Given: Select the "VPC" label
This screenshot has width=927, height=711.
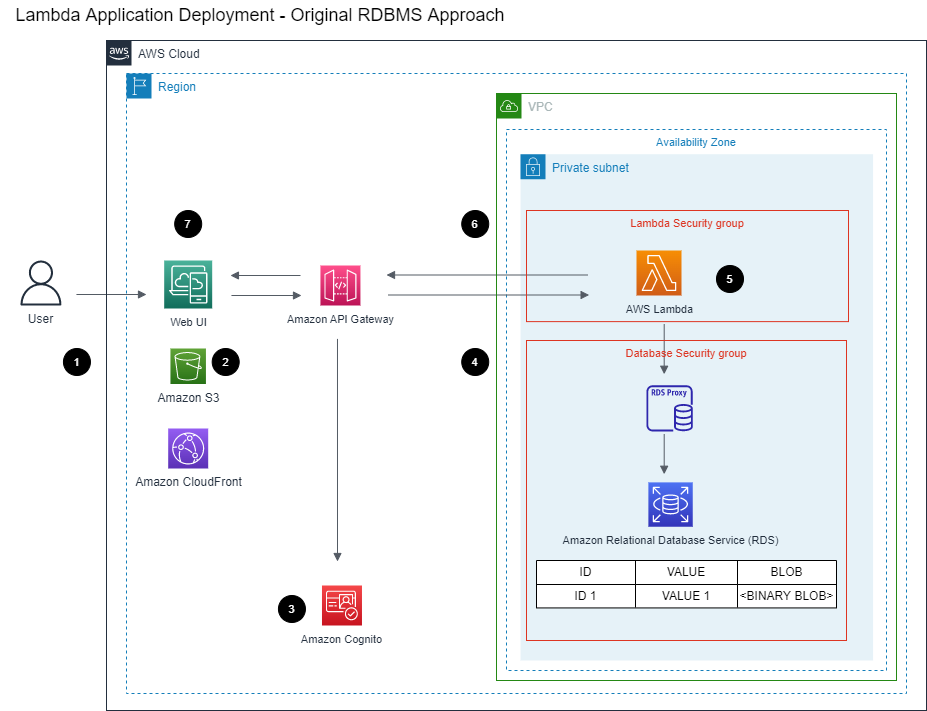Looking at the screenshot, I should [x=540, y=106].
